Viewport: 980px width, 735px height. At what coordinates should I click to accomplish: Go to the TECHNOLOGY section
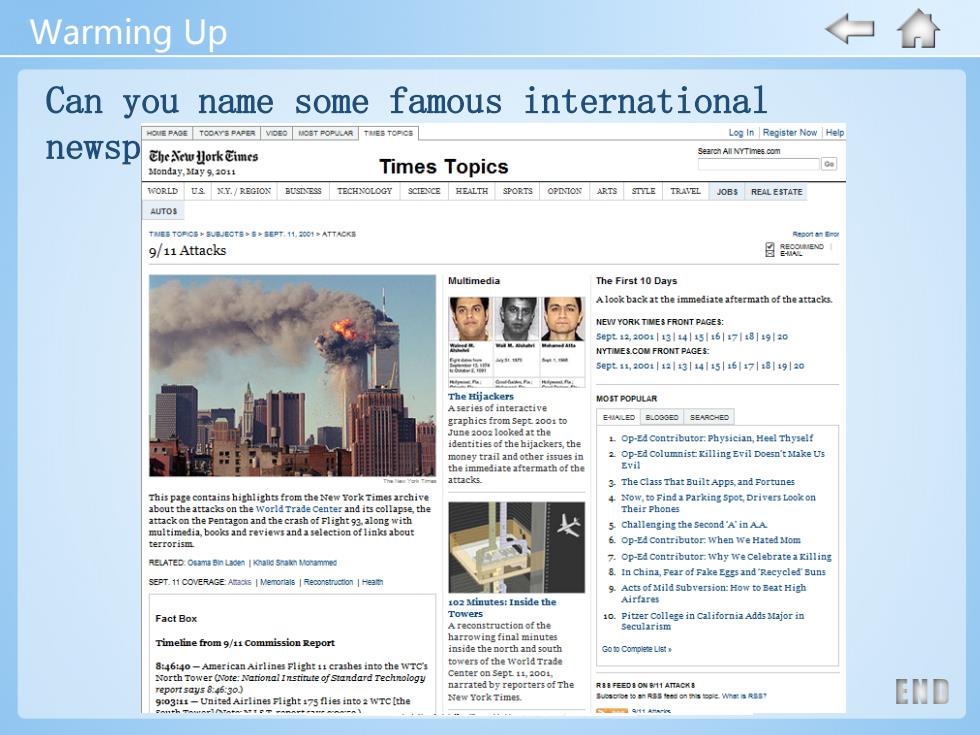pyautogui.click(x=364, y=191)
